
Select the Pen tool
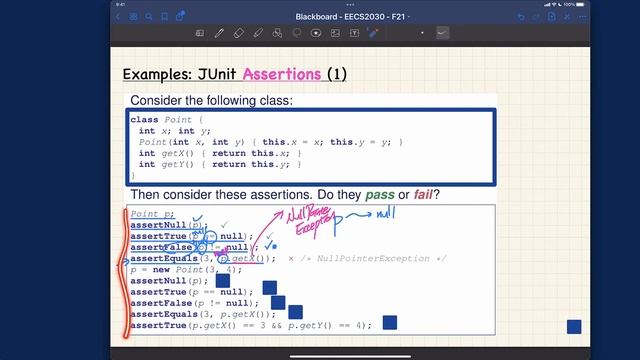(219, 33)
